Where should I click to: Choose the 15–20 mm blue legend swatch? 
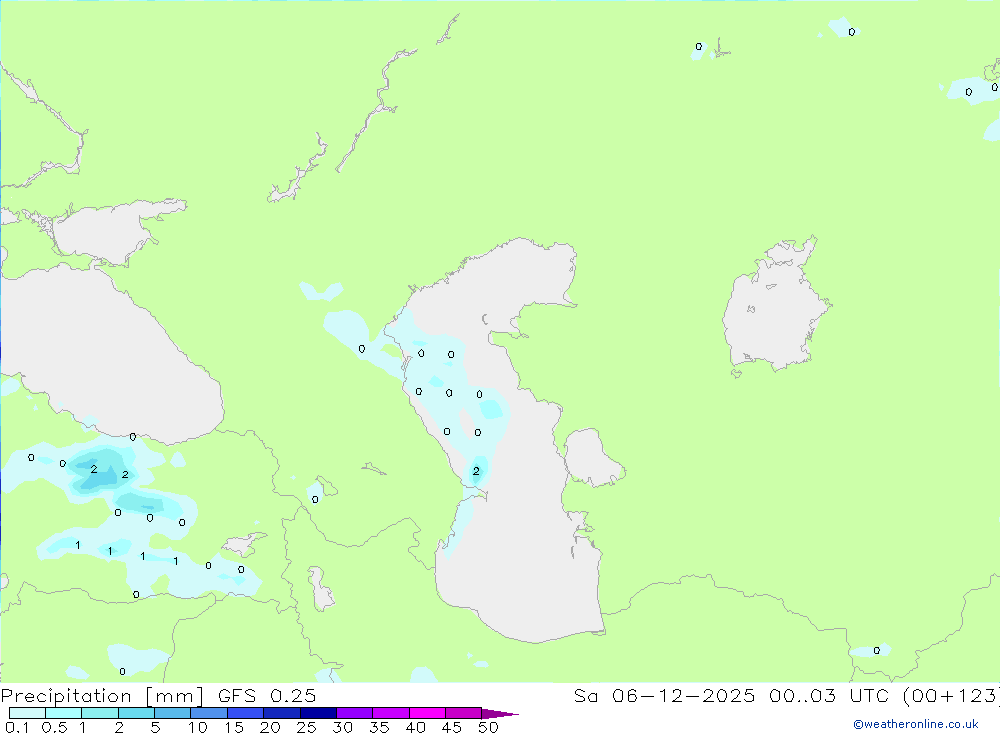[245, 713]
